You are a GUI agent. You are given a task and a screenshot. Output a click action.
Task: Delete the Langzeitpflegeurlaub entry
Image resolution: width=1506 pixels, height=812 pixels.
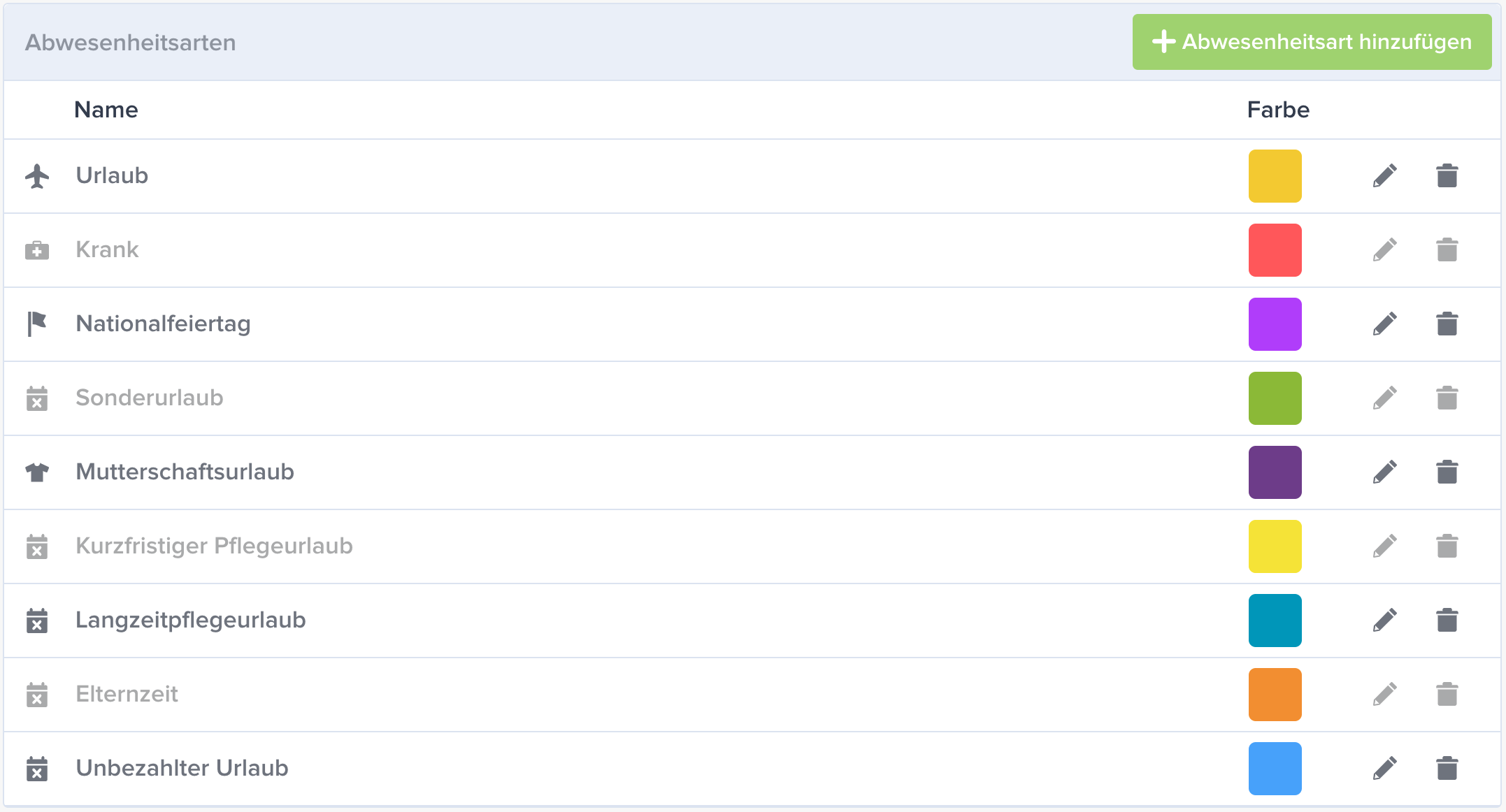[x=1447, y=621]
